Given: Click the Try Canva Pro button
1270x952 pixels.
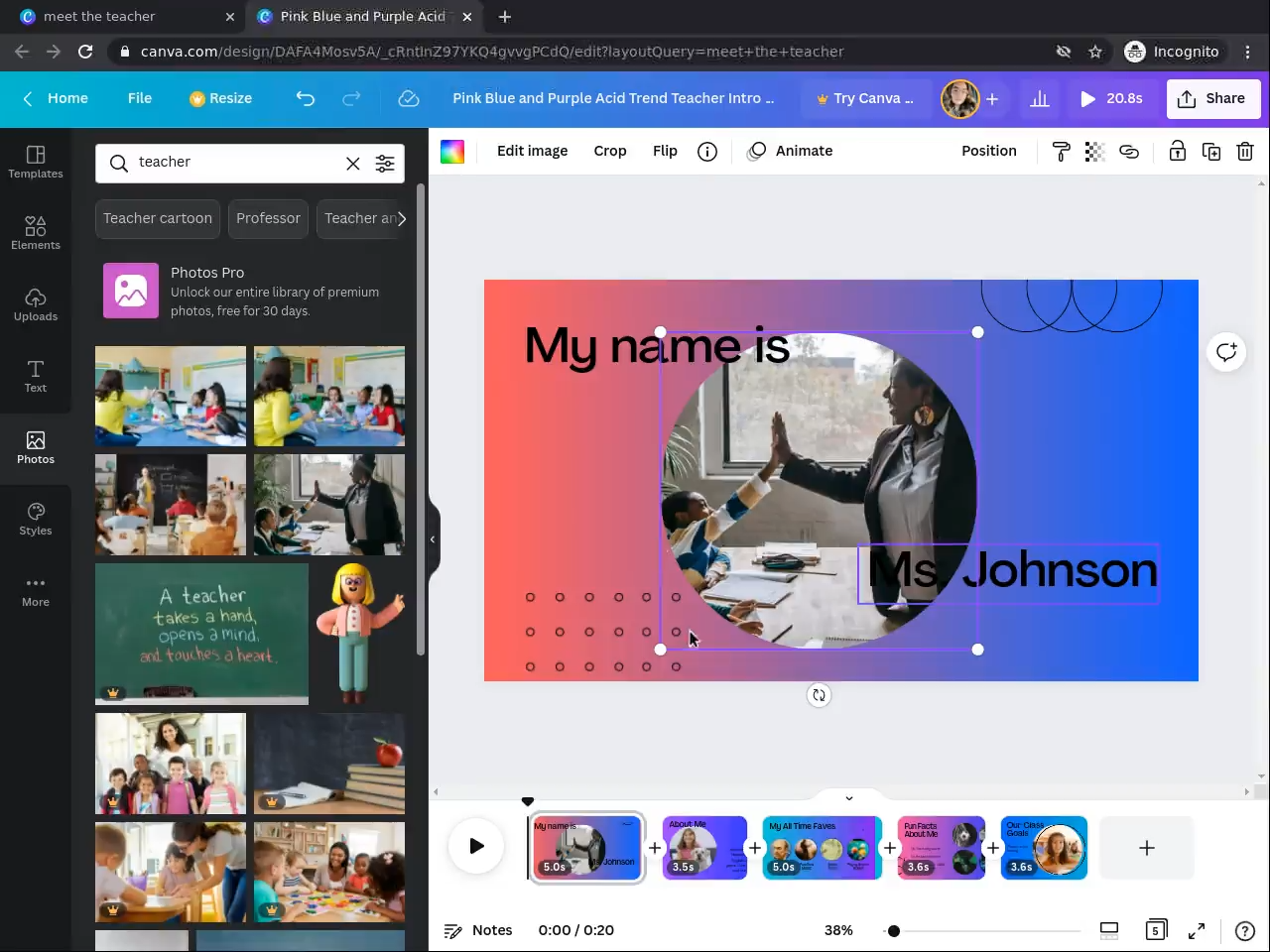Looking at the screenshot, I should click(x=864, y=98).
